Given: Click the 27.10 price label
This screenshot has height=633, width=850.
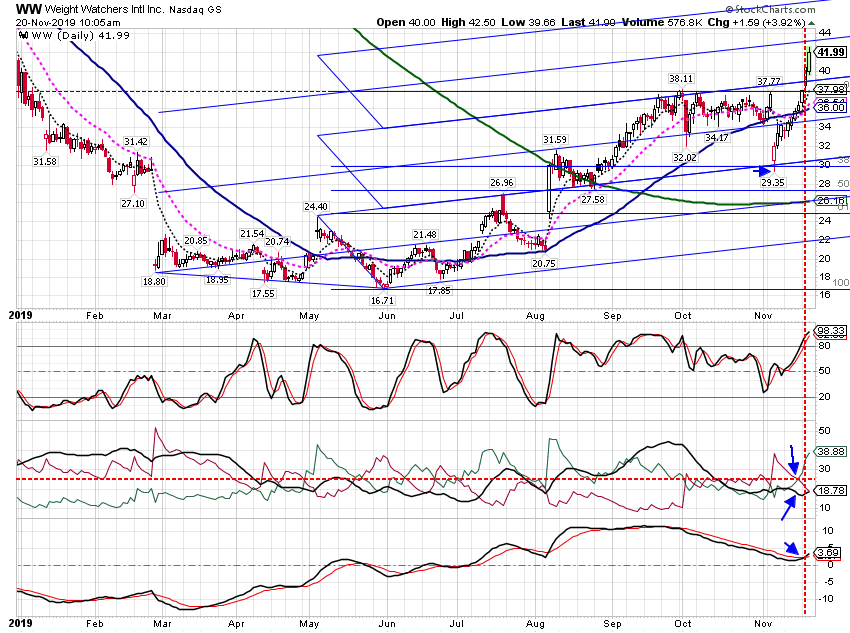Looking at the screenshot, I should [x=133, y=203].
